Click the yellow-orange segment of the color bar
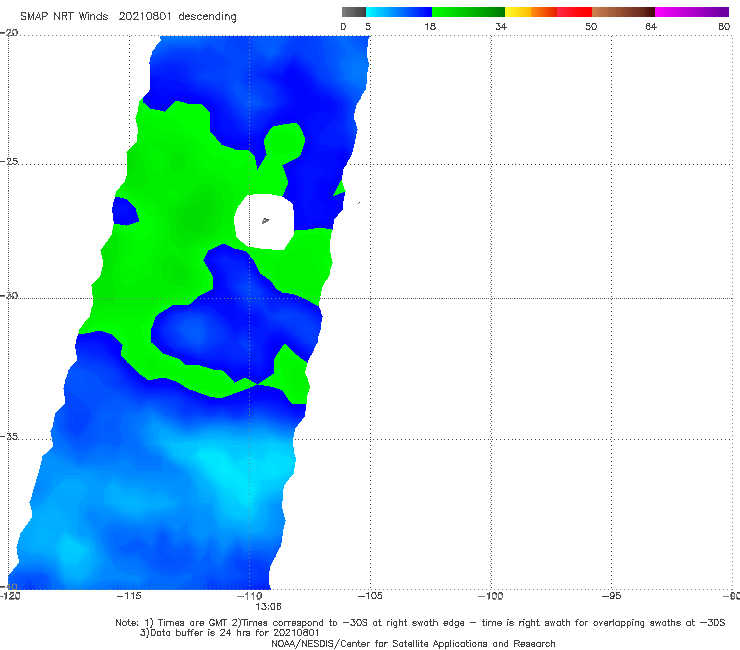The image size is (740, 650). [531, 12]
